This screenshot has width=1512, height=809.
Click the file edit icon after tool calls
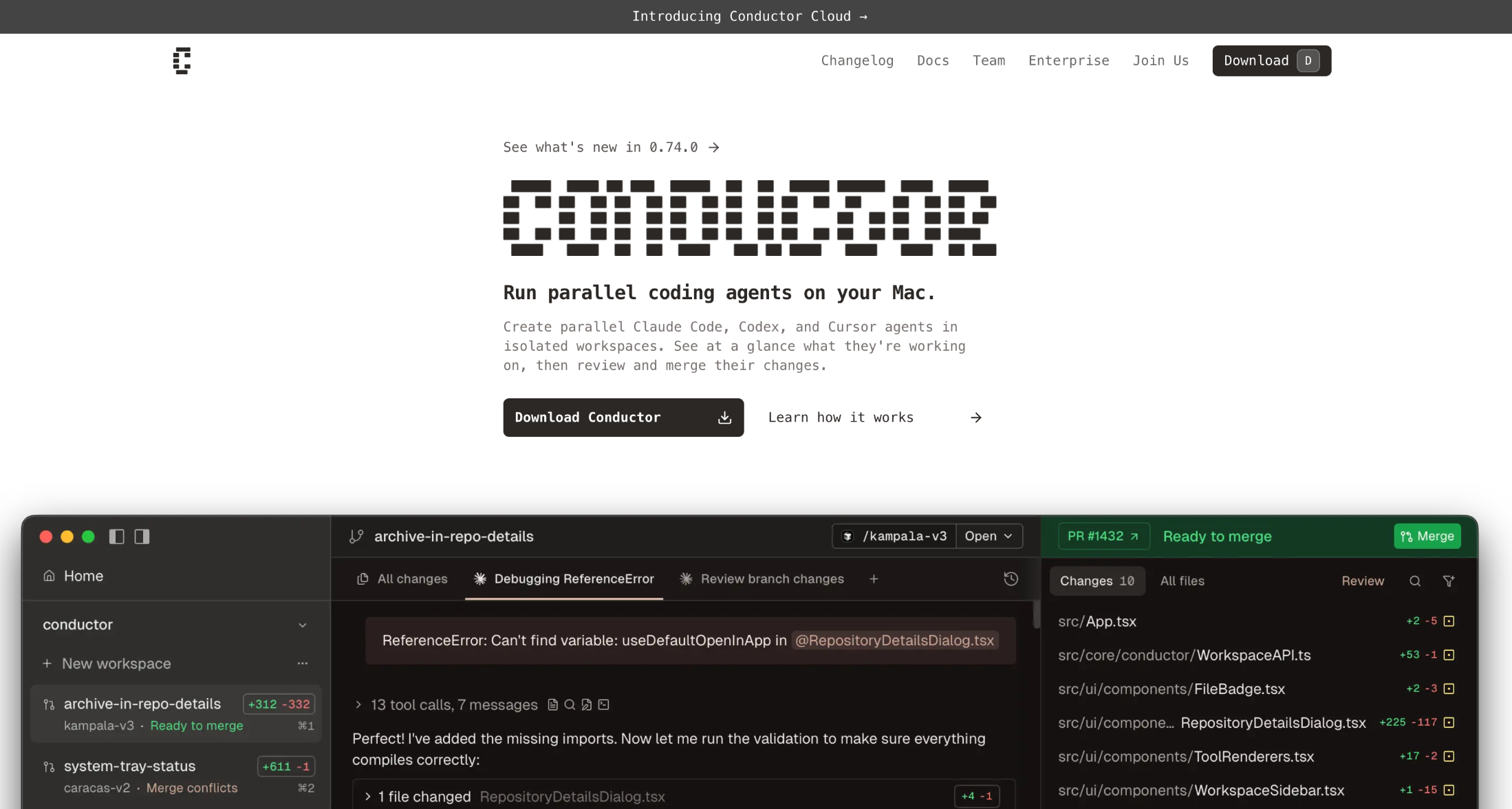click(x=586, y=704)
